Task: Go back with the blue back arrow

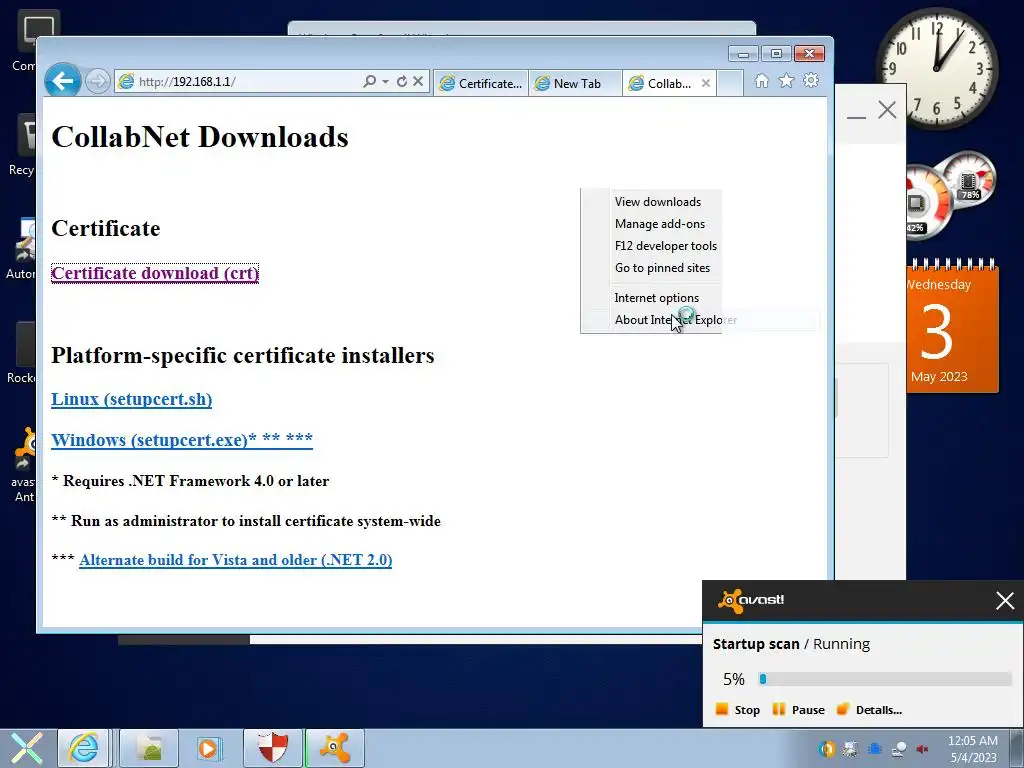Action: point(63,82)
